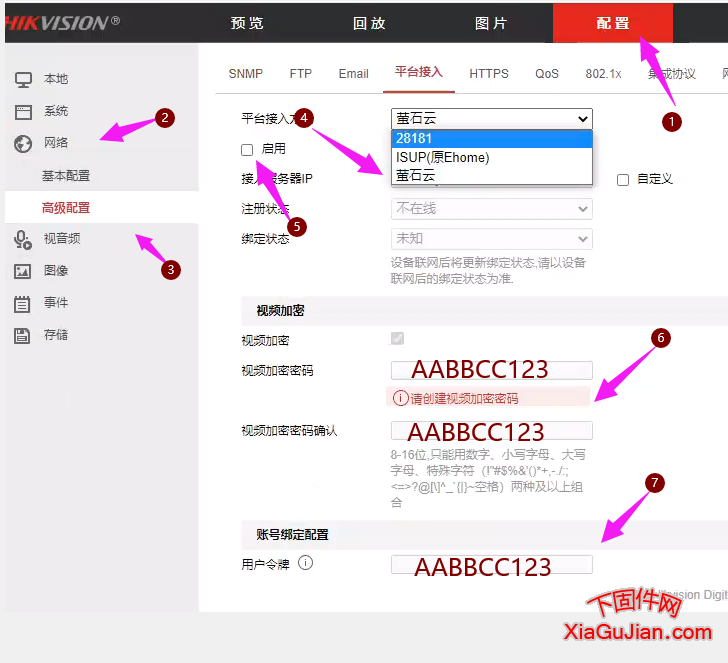Switch to the 平台接入 tab
Viewport: 728px width, 663px height.
(x=419, y=72)
